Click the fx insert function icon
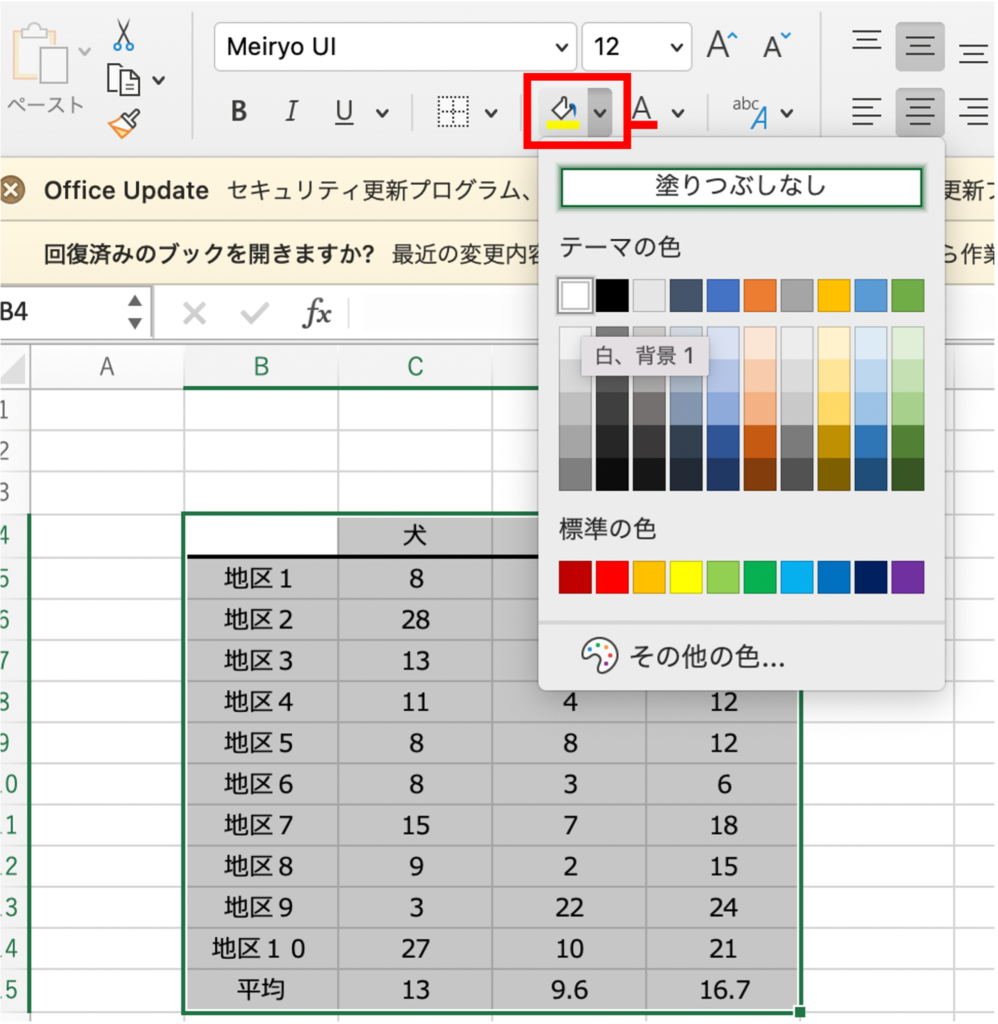The height and width of the screenshot is (1024, 998). click(x=317, y=313)
